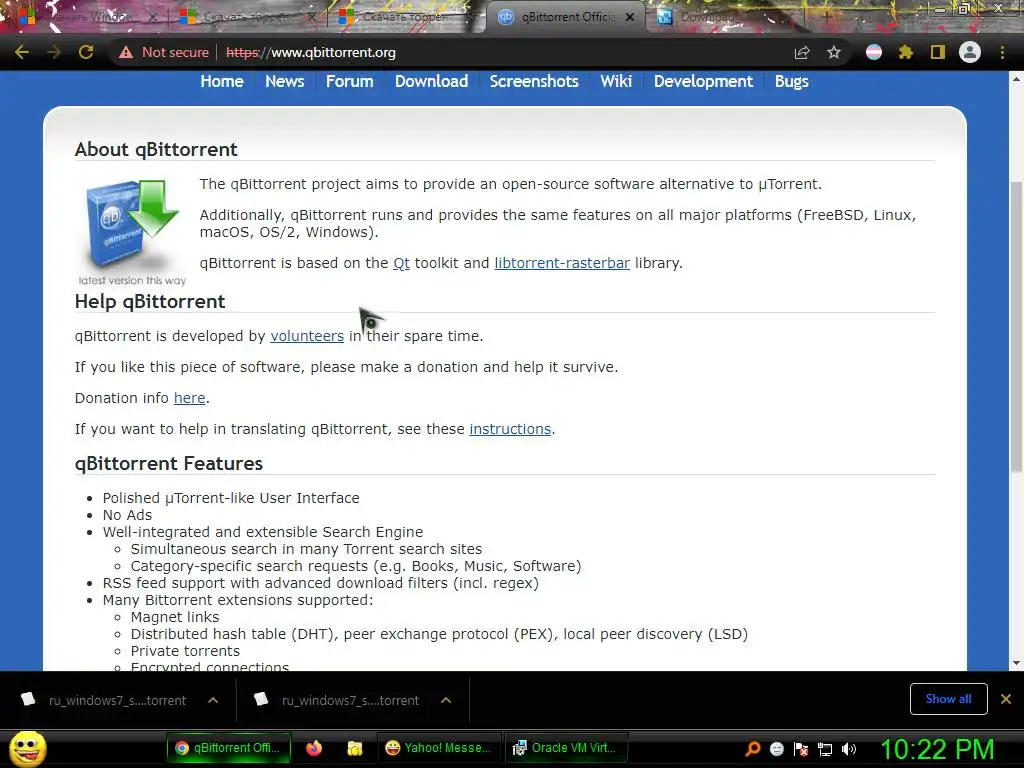Click the volume speaker tray icon
This screenshot has width=1024, height=768.
(x=849, y=748)
